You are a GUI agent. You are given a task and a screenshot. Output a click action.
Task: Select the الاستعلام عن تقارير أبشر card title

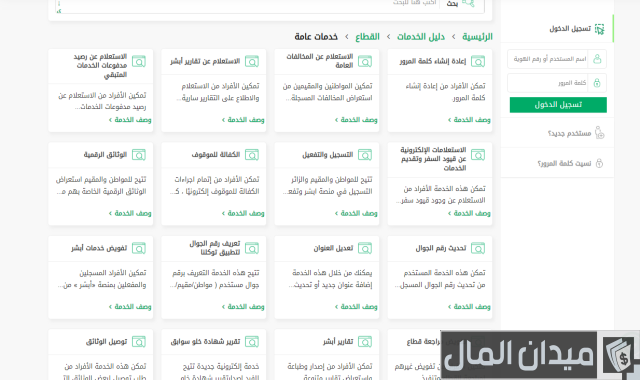tap(205, 61)
